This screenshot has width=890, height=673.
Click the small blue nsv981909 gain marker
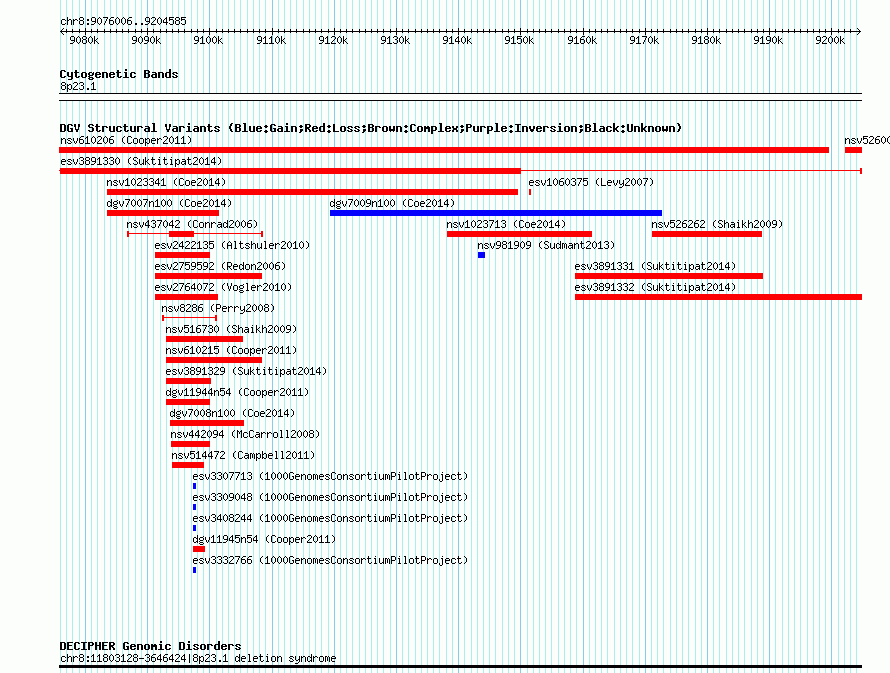481,255
